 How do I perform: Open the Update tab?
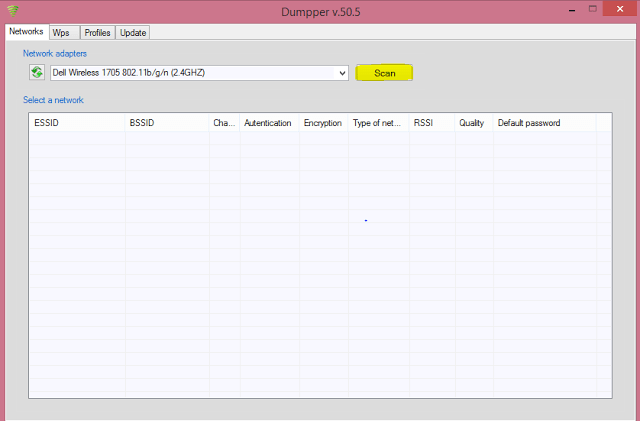coord(133,33)
